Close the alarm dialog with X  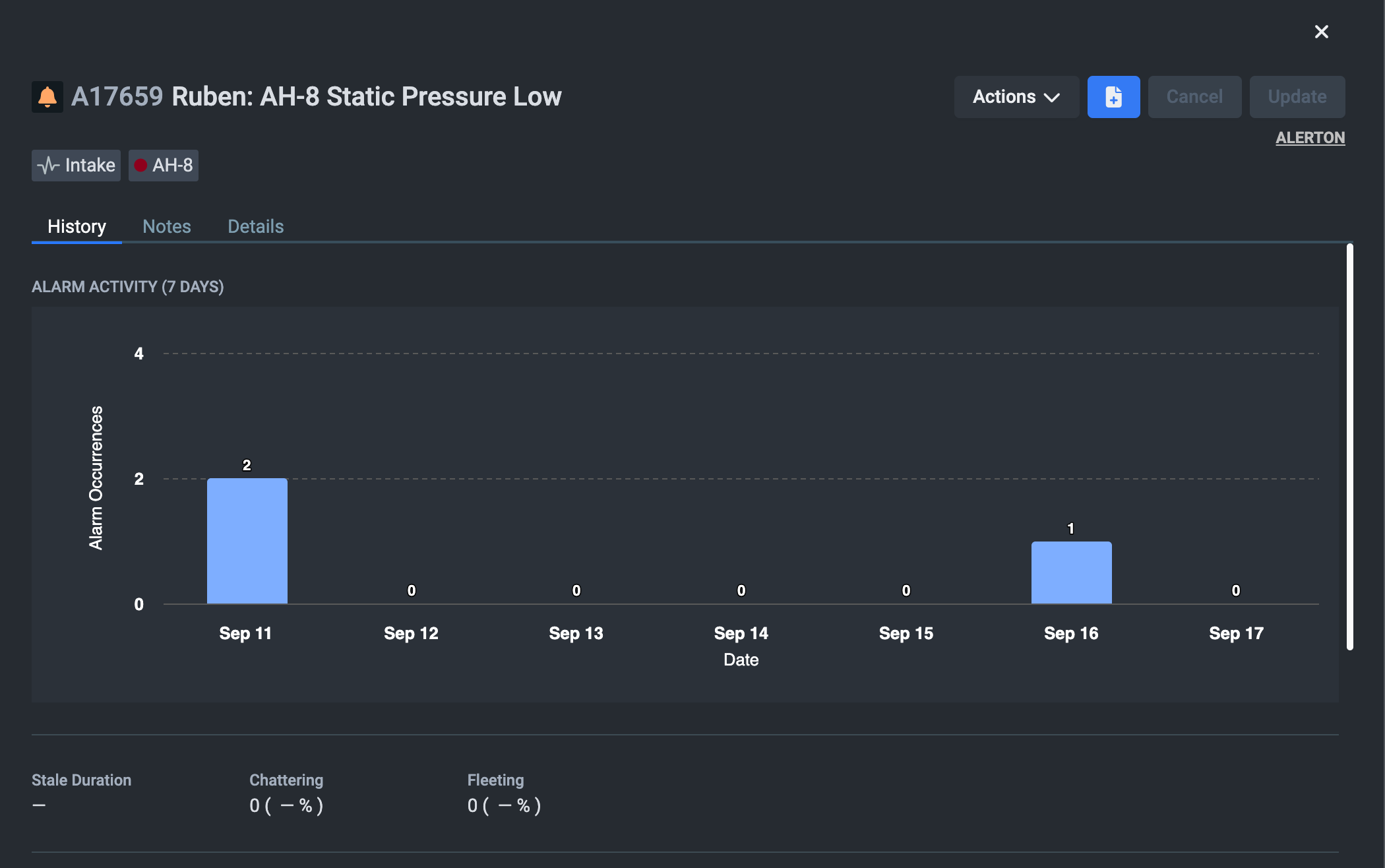click(1321, 32)
